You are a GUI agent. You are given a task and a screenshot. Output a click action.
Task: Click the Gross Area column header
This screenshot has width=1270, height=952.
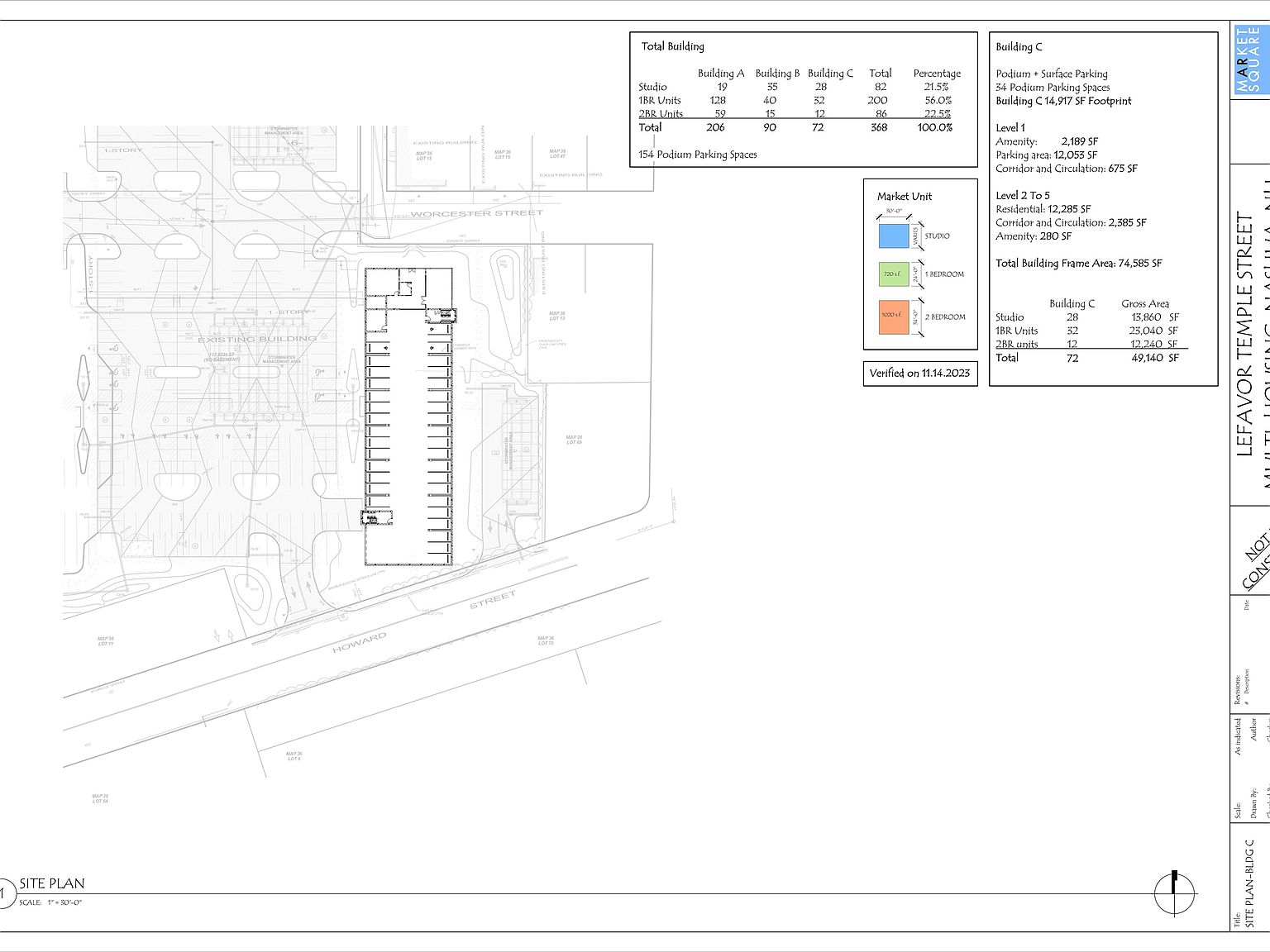point(1144,304)
